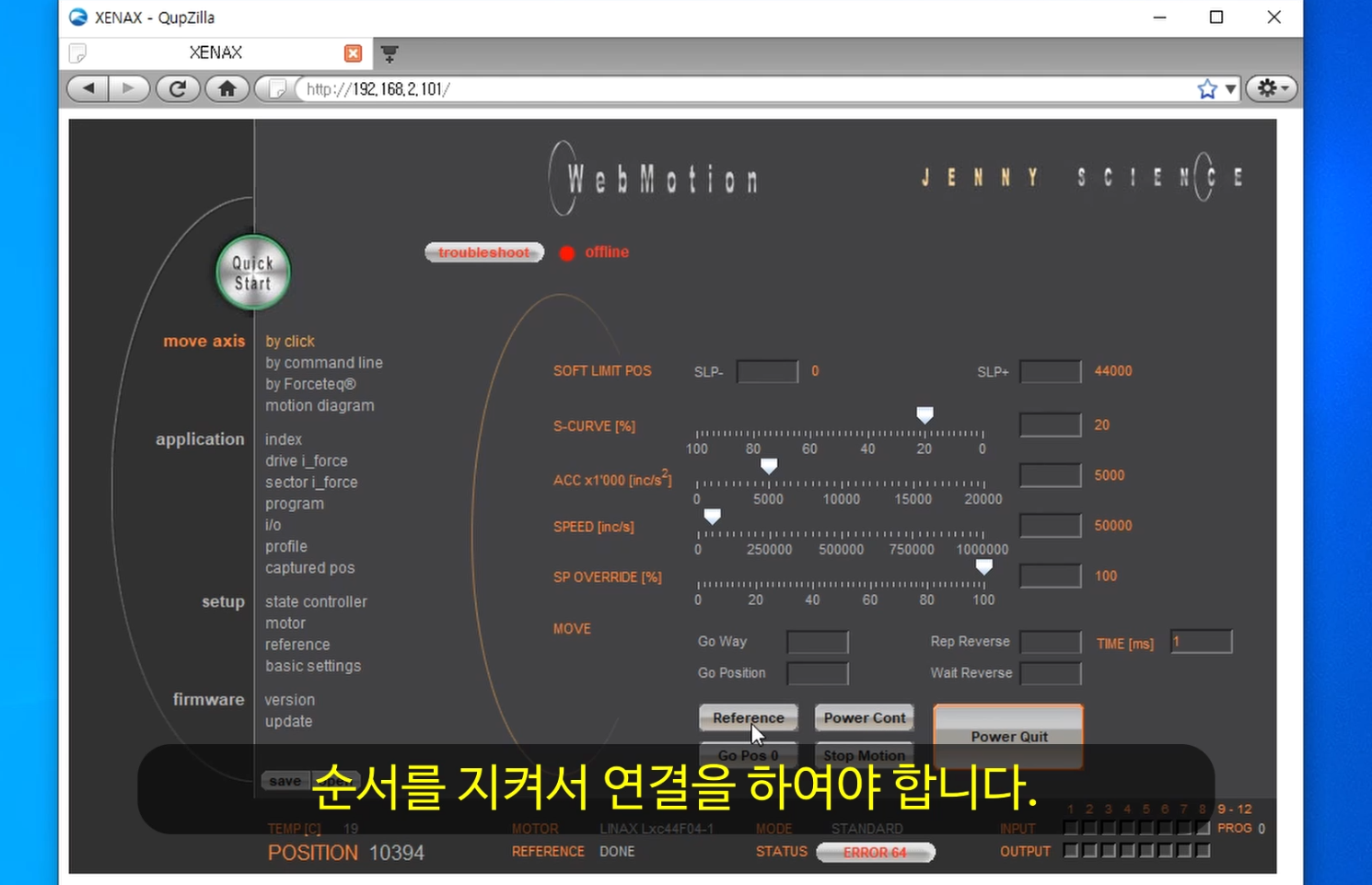Open the application index page
Screen dimensions: 1372x885
point(284,439)
